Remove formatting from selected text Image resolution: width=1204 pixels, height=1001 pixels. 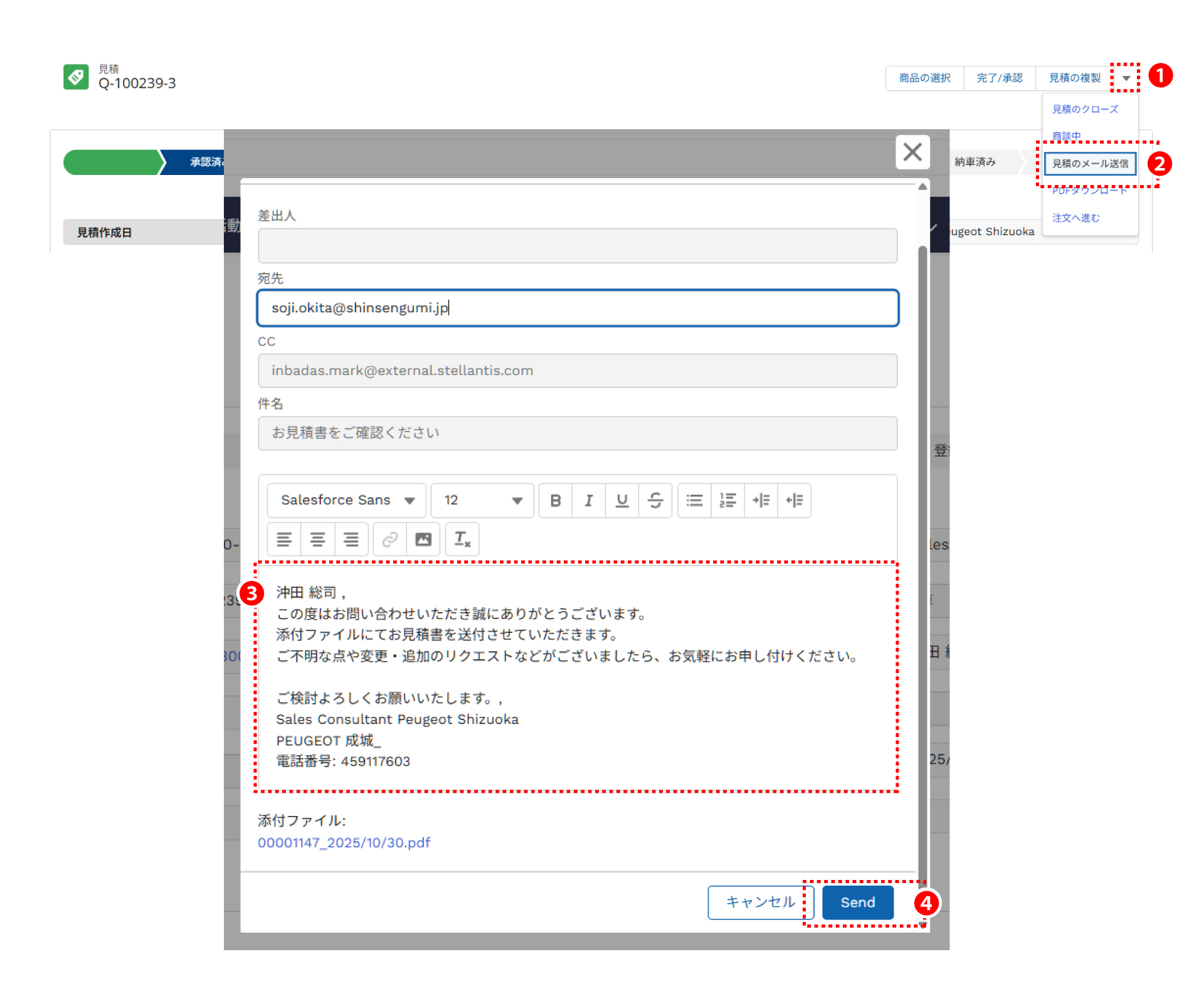(462, 539)
